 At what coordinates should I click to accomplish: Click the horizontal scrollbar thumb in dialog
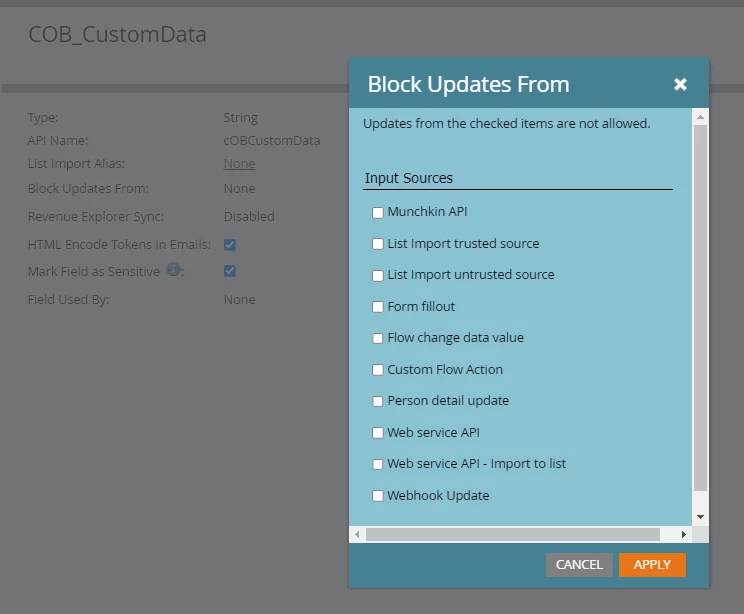pos(512,534)
